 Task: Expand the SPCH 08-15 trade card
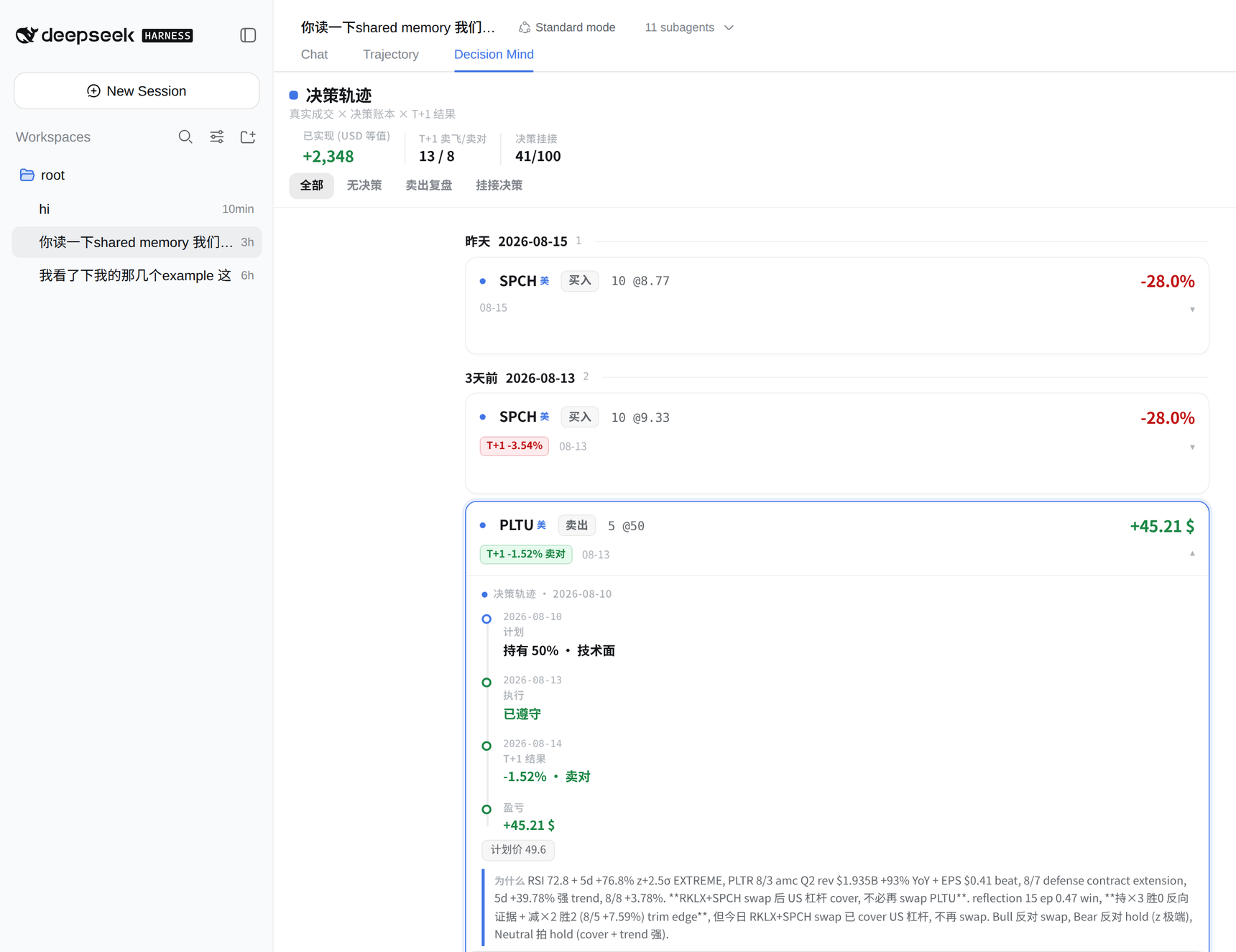[1192, 310]
